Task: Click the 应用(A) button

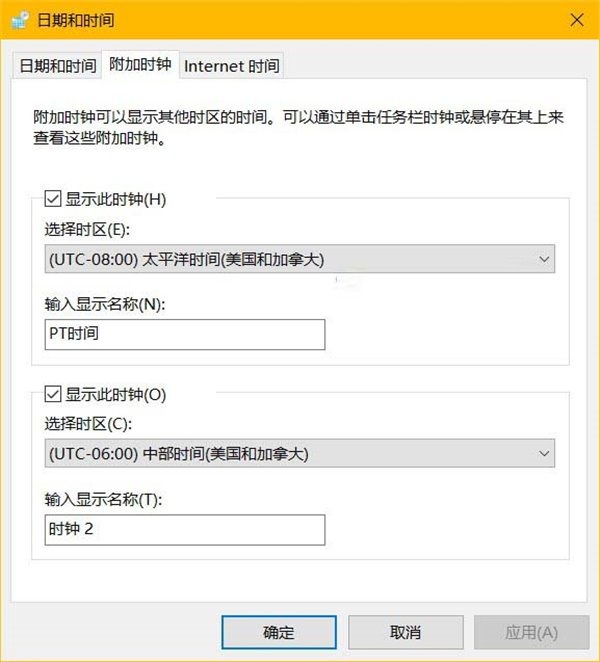Action: point(531,632)
